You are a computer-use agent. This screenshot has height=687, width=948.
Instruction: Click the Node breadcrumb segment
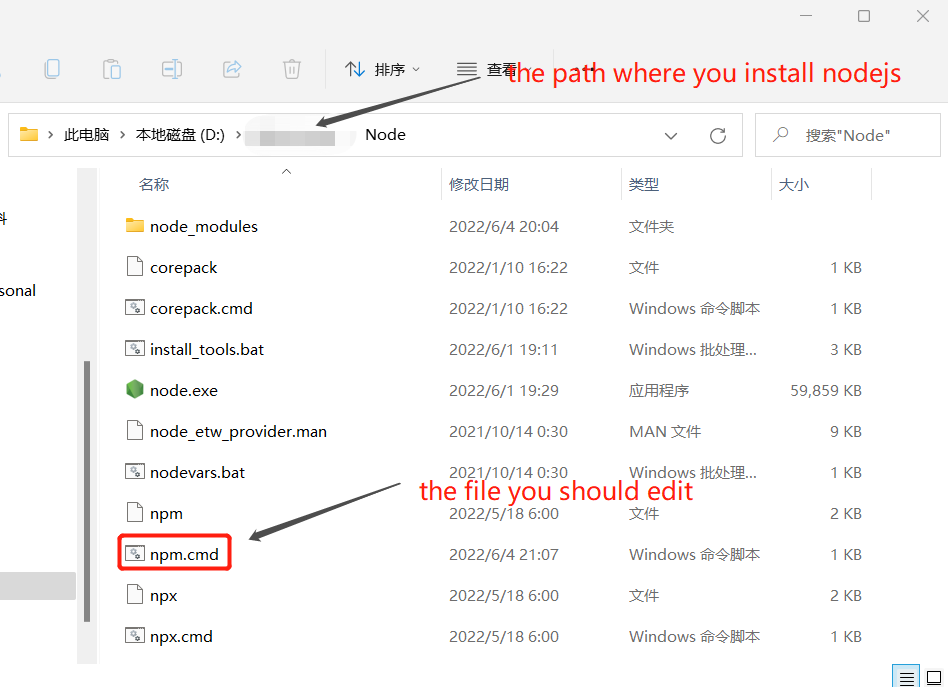[385, 134]
